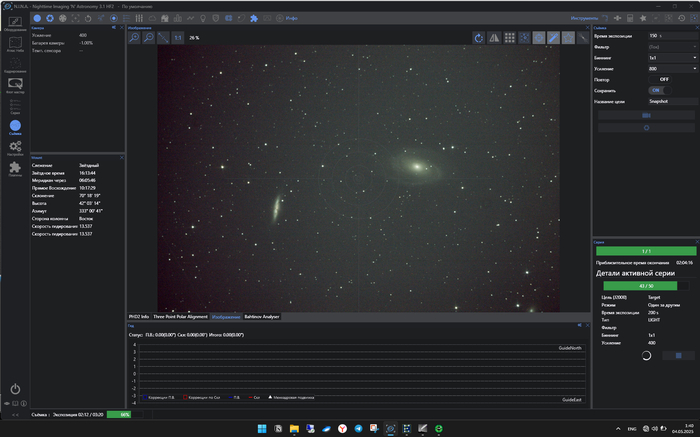Toggle the grid overlay icon
This screenshot has width=700, height=437.
coord(509,37)
